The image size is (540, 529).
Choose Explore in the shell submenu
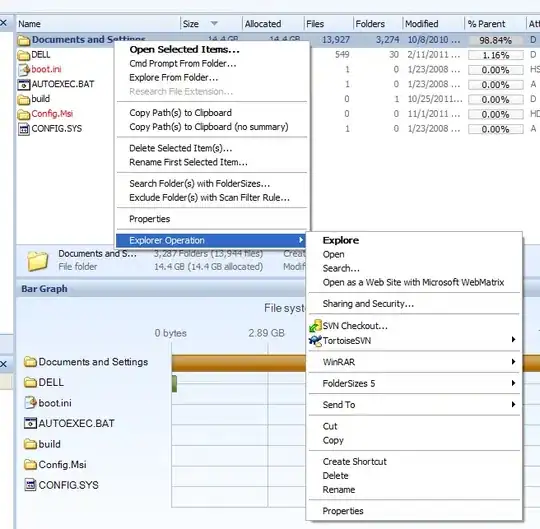tap(414, 240)
